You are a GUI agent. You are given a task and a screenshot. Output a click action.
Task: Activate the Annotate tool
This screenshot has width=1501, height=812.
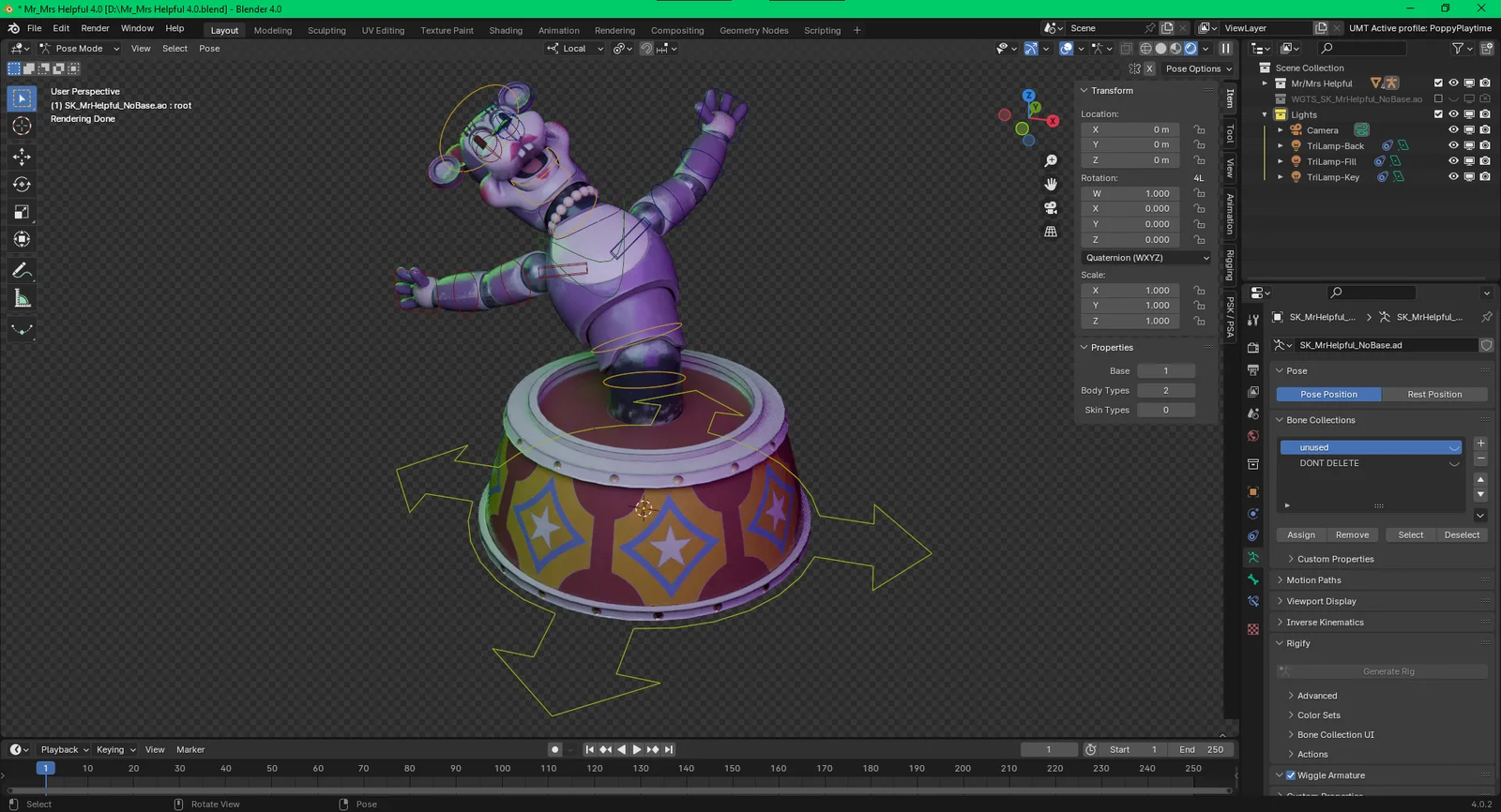point(22,271)
